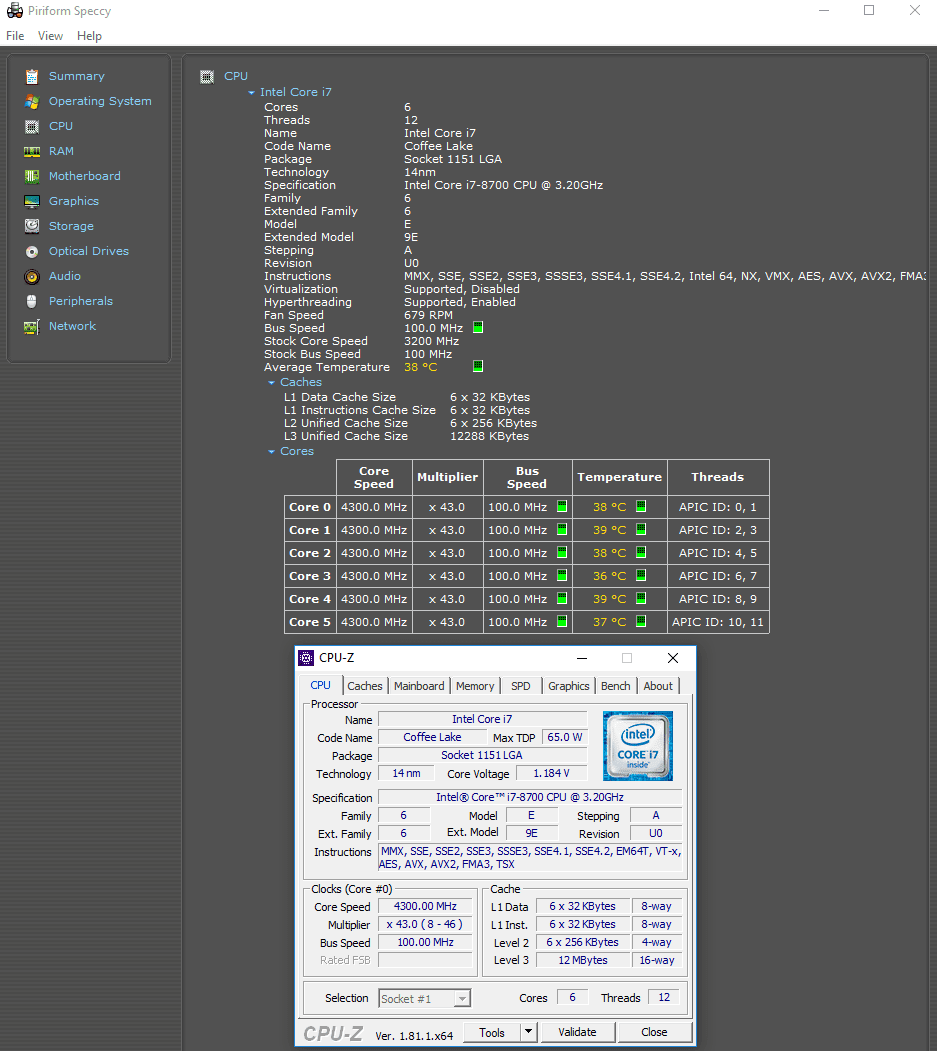937x1051 pixels.
Task: Click Core 2 temperature graph icon
Action: [641, 552]
